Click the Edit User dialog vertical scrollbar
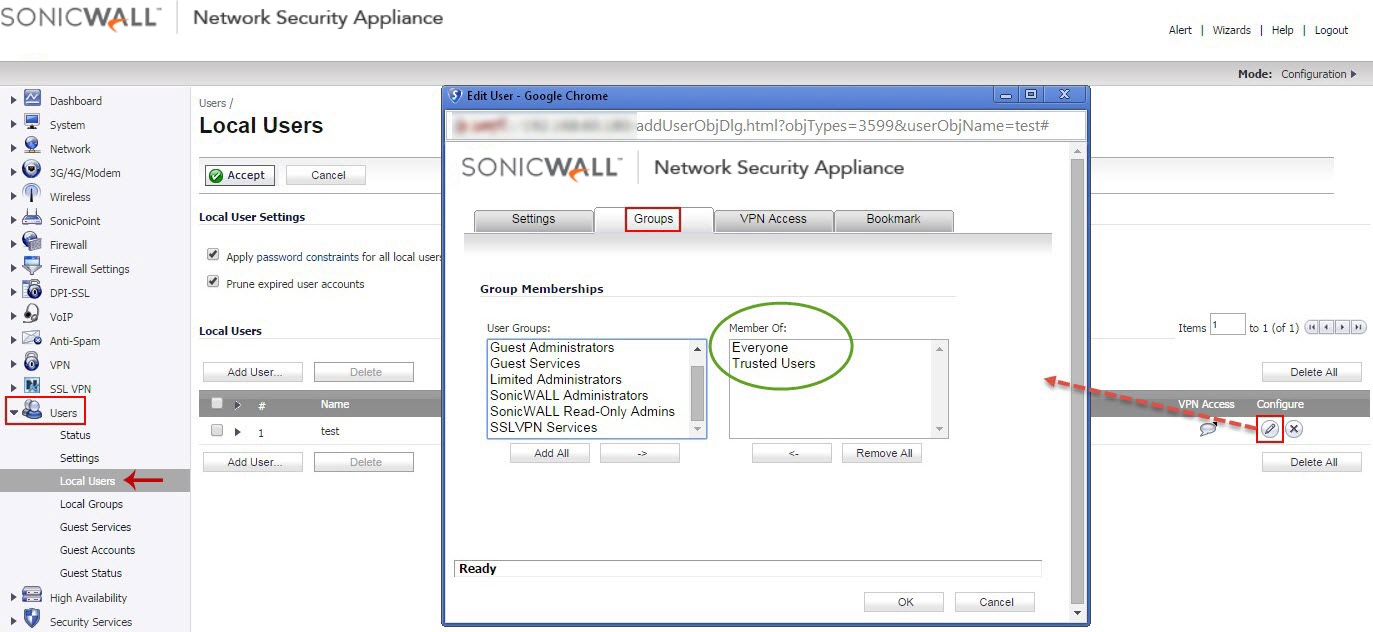The height and width of the screenshot is (632, 1373). [x=1077, y=382]
